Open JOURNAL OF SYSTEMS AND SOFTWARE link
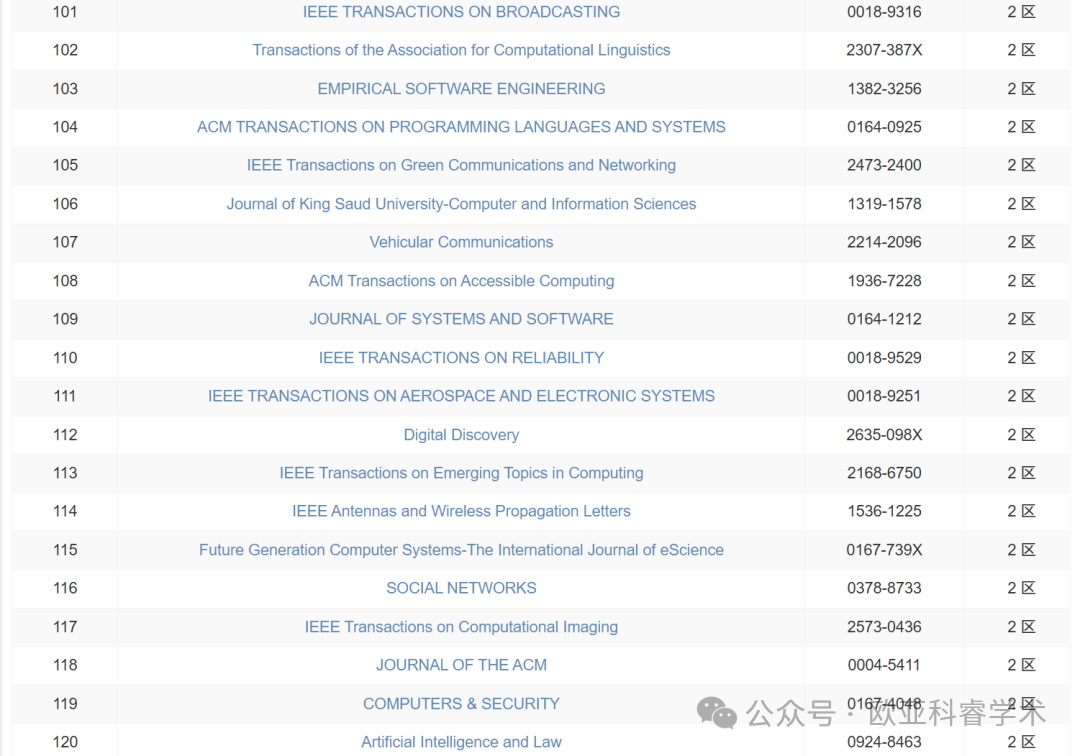Image resolution: width=1080 pixels, height=756 pixels. click(461, 319)
